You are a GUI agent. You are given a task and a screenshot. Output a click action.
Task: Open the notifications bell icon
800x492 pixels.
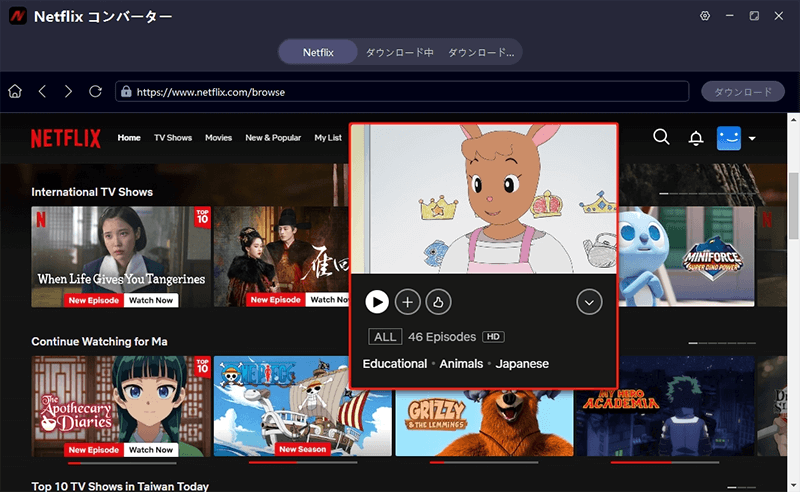[x=696, y=138]
